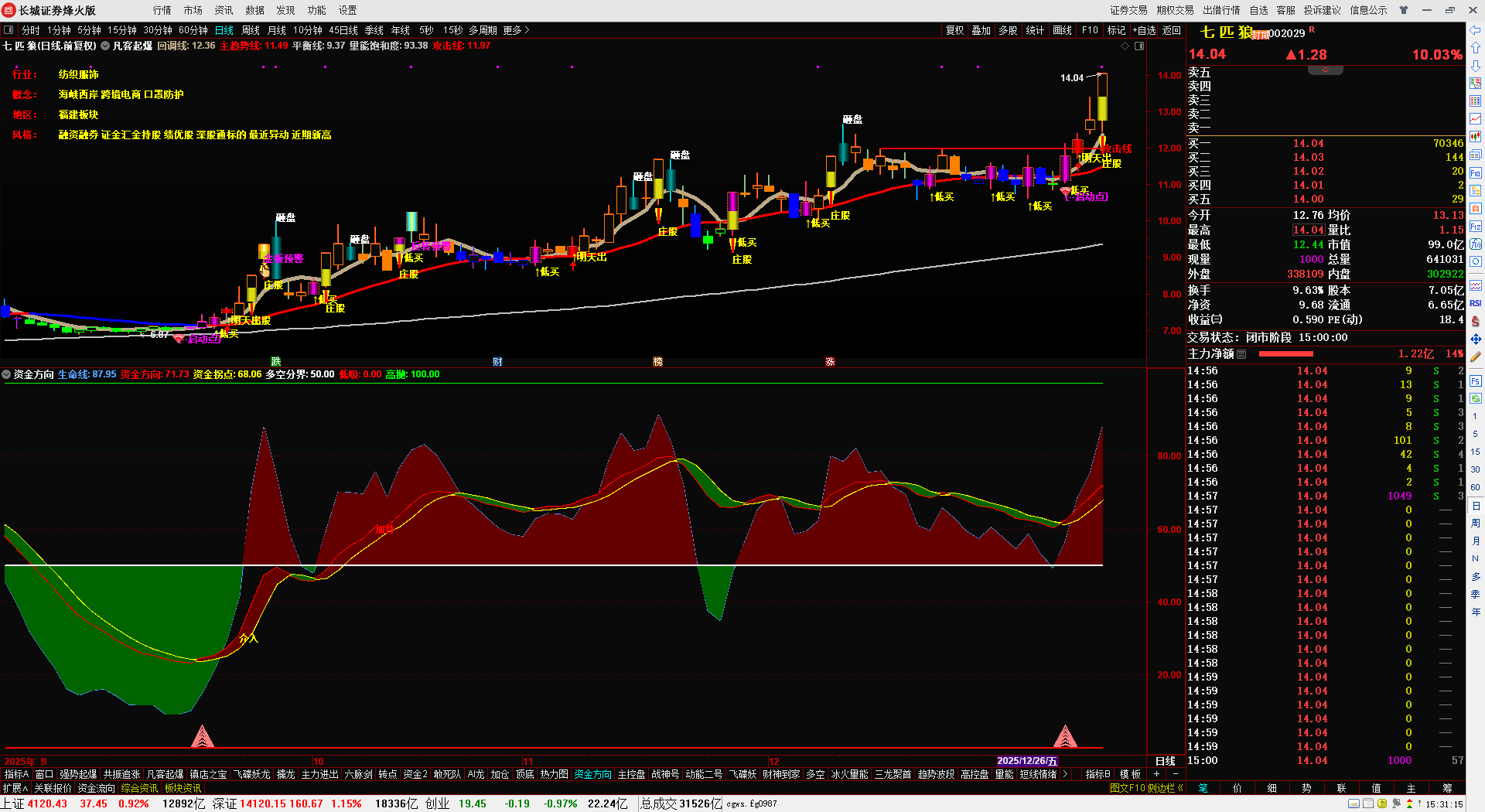Click the pink triangle marker near December end

1066,736
